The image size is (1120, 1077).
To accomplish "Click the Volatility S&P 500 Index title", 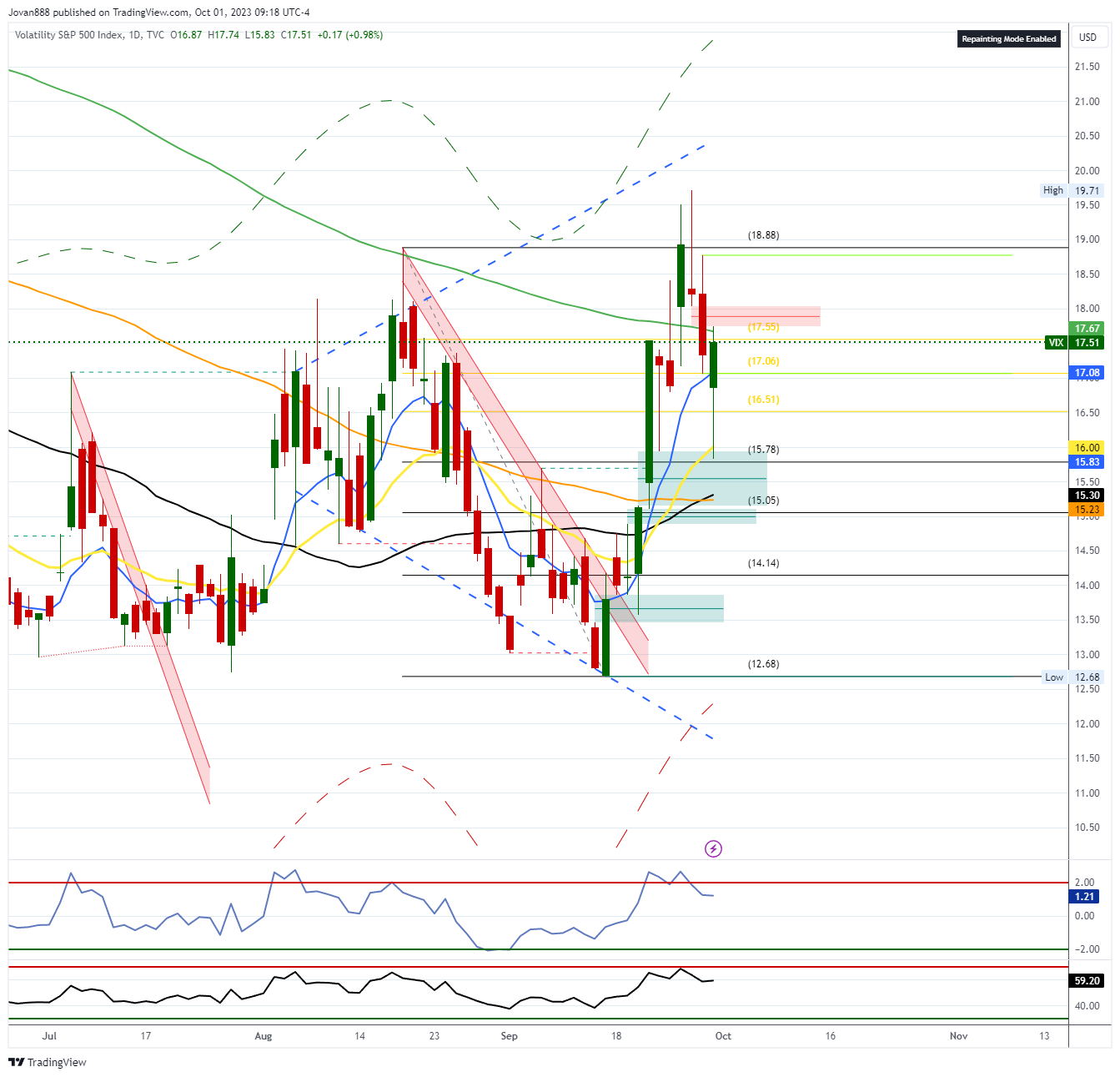I will point(69,35).
